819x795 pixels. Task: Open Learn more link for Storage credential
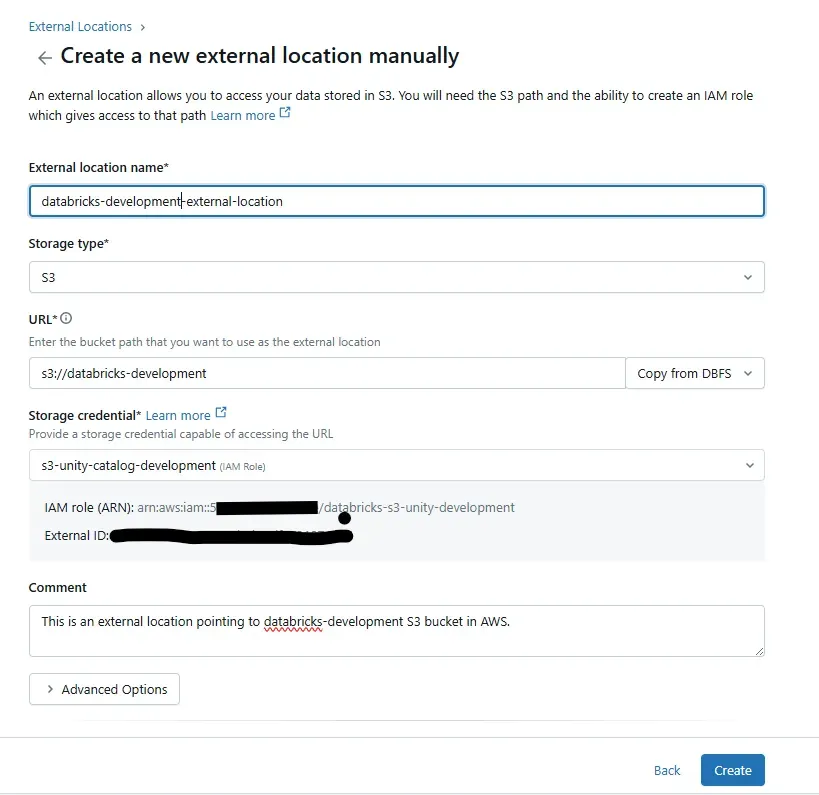[x=178, y=415]
